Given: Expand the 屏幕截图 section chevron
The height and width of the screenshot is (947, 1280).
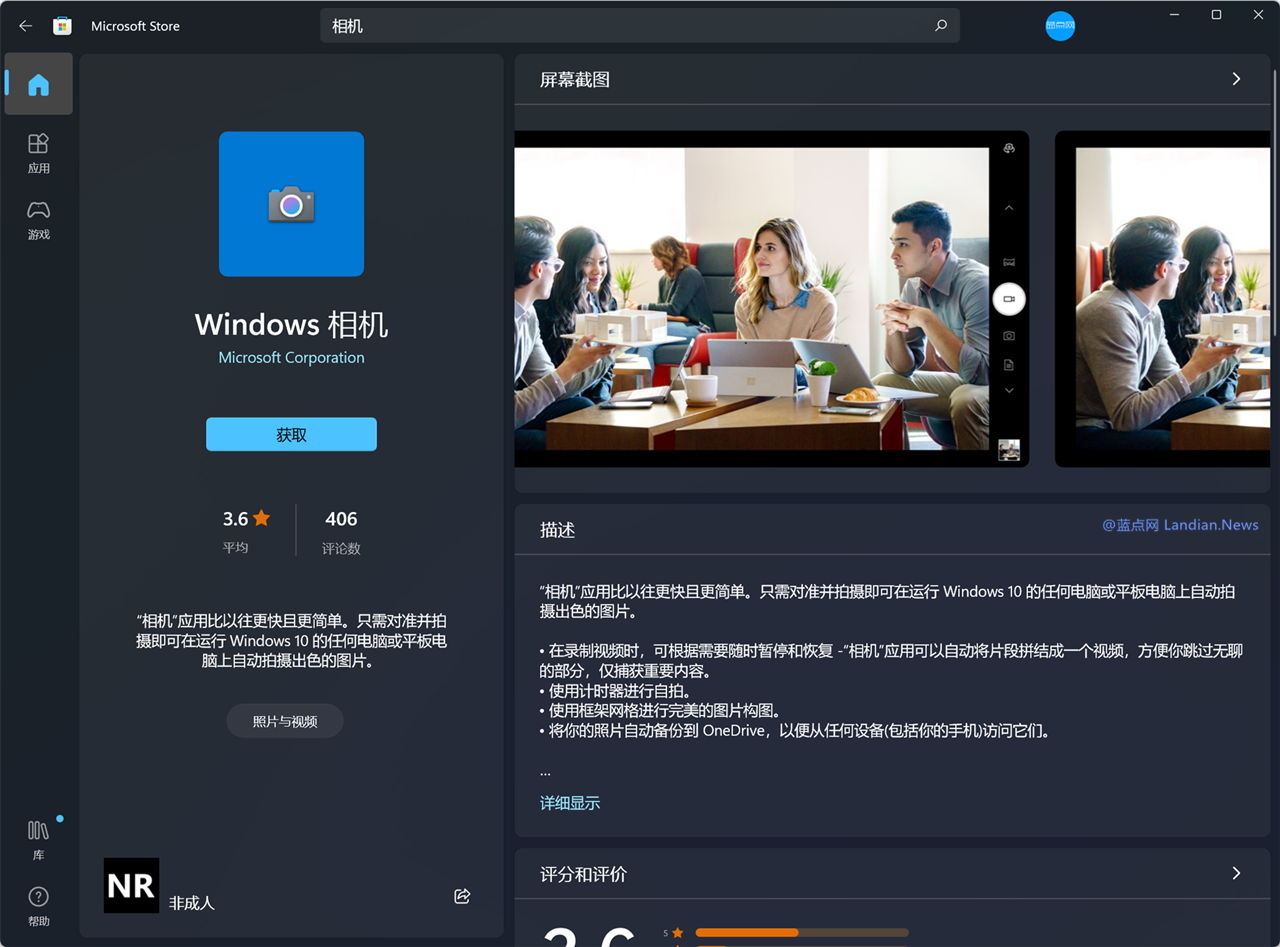Looking at the screenshot, I should tap(1237, 79).
